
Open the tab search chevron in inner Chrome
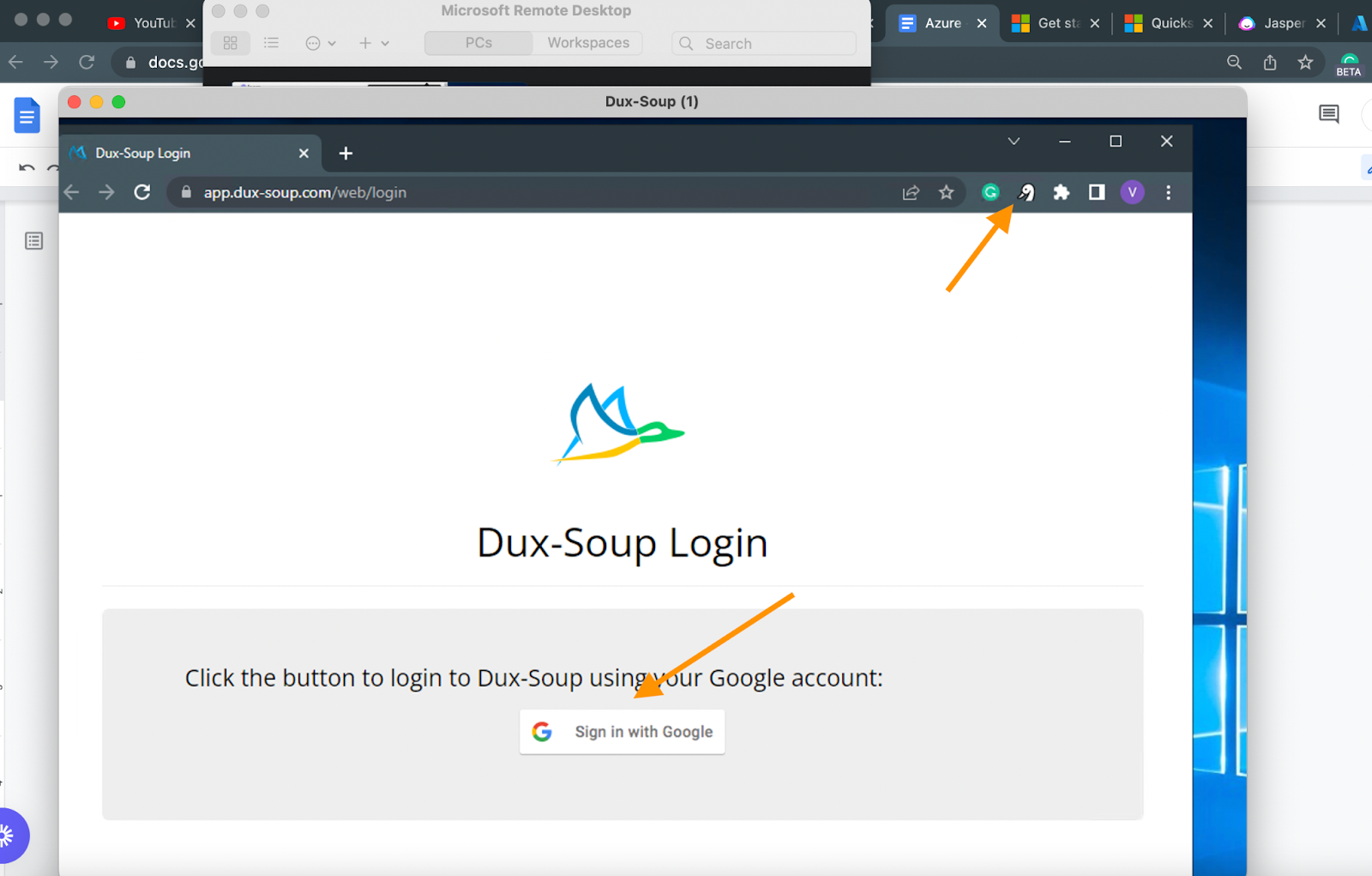tap(1014, 141)
